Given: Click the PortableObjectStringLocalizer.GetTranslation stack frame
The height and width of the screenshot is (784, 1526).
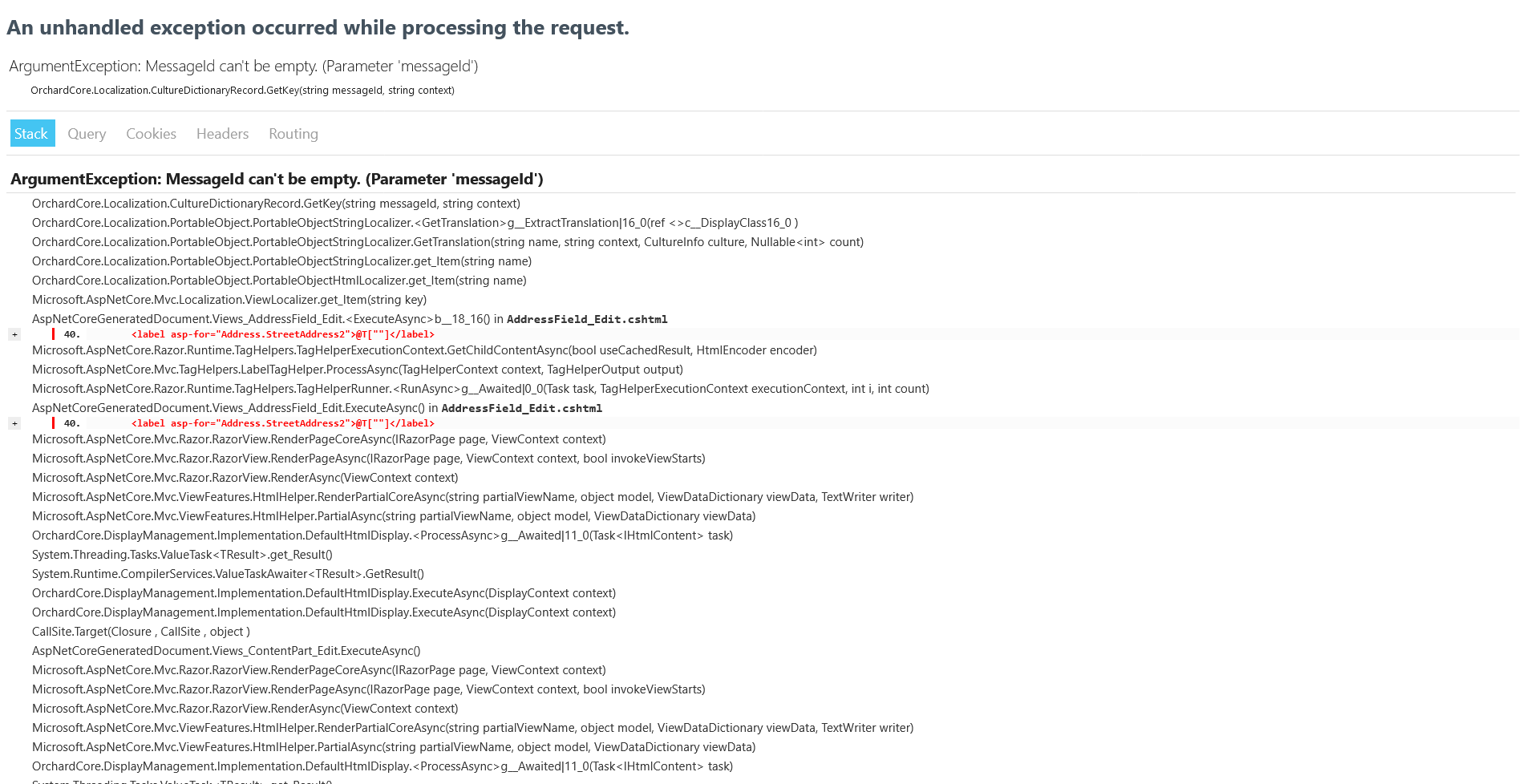Looking at the screenshot, I should pyautogui.click(x=447, y=241).
